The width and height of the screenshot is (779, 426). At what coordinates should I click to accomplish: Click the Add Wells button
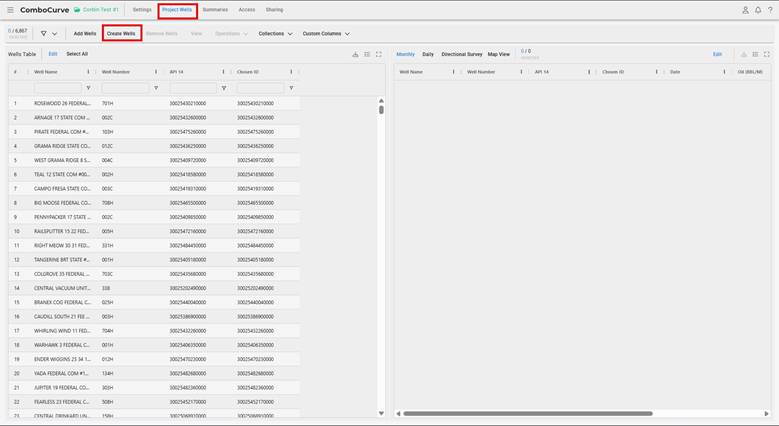click(84, 34)
